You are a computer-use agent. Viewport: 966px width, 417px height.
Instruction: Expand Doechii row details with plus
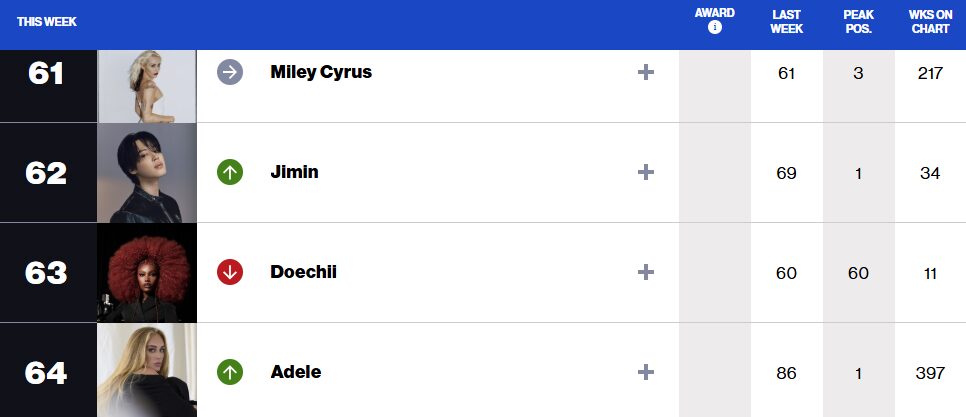pos(646,272)
